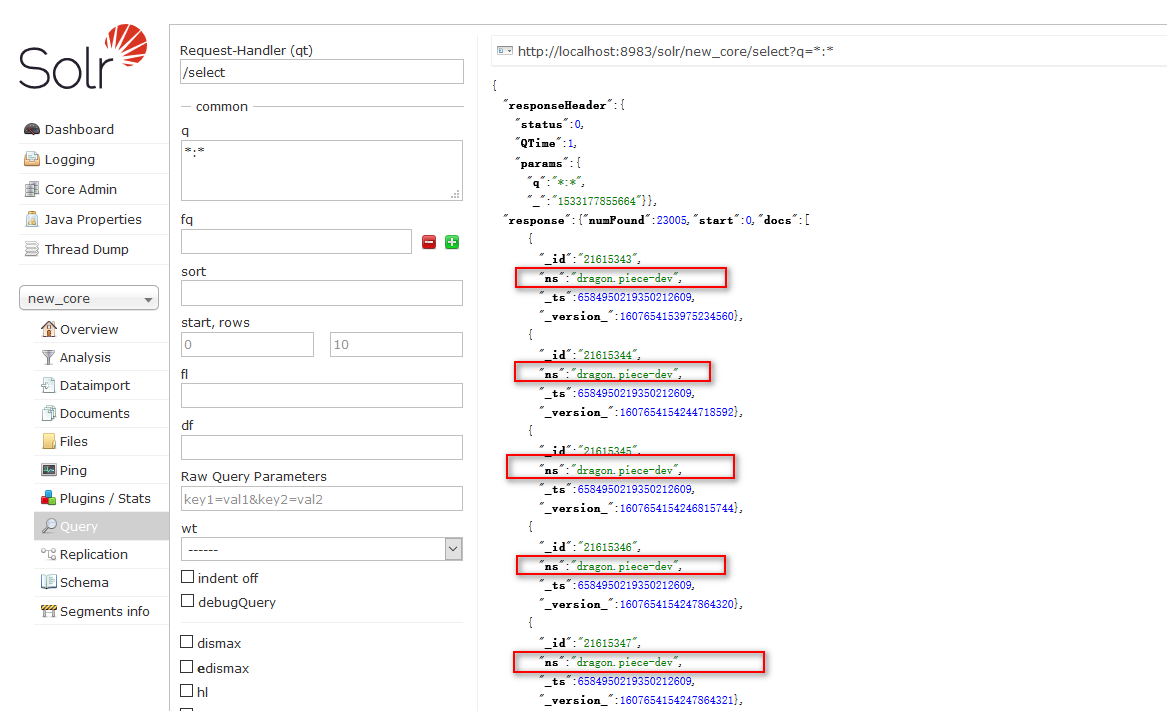Open the new_core core selector dropdown
This screenshot has width=1167, height=711.
(89, 299)
